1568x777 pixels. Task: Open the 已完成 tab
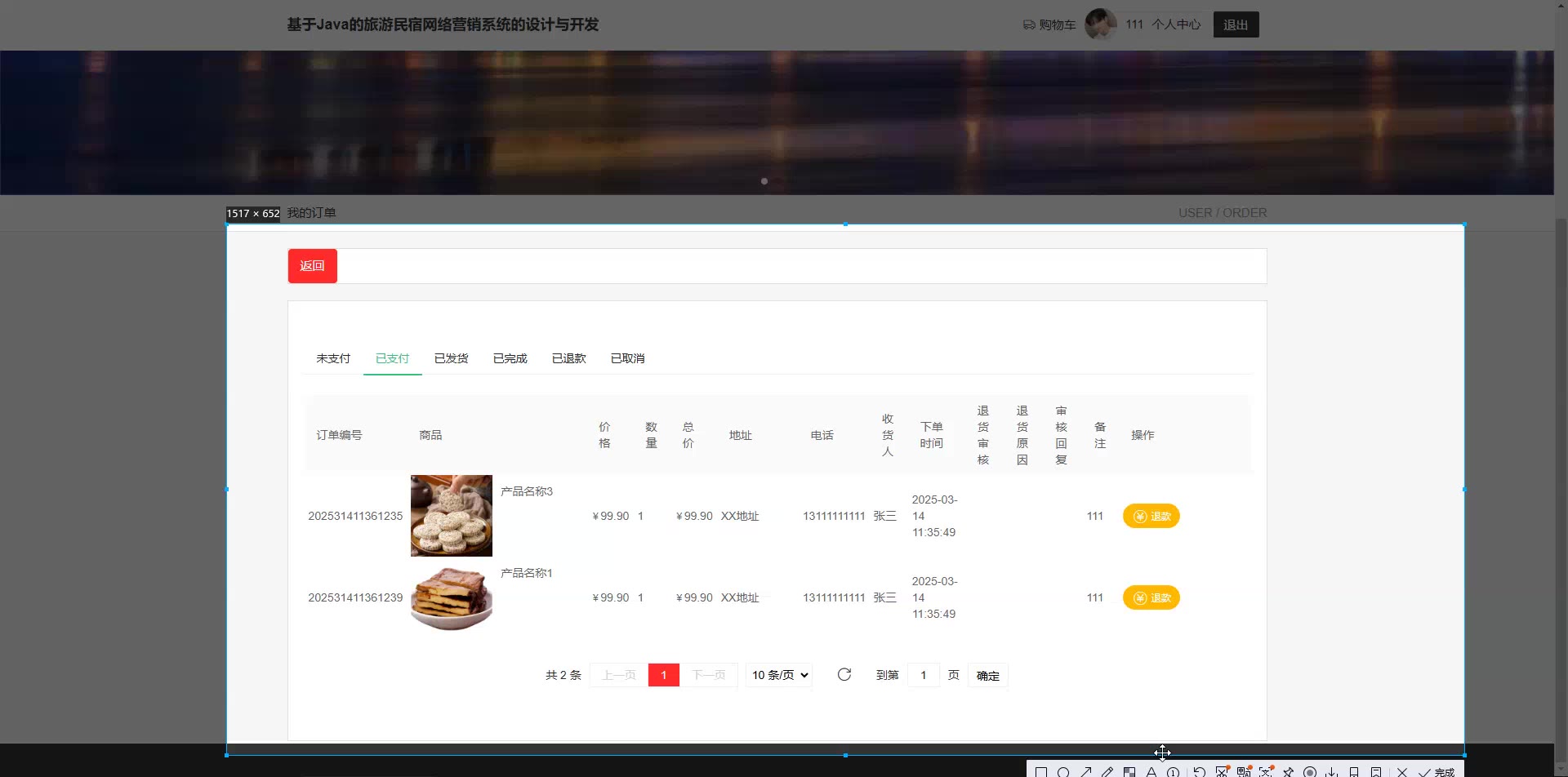510,358
